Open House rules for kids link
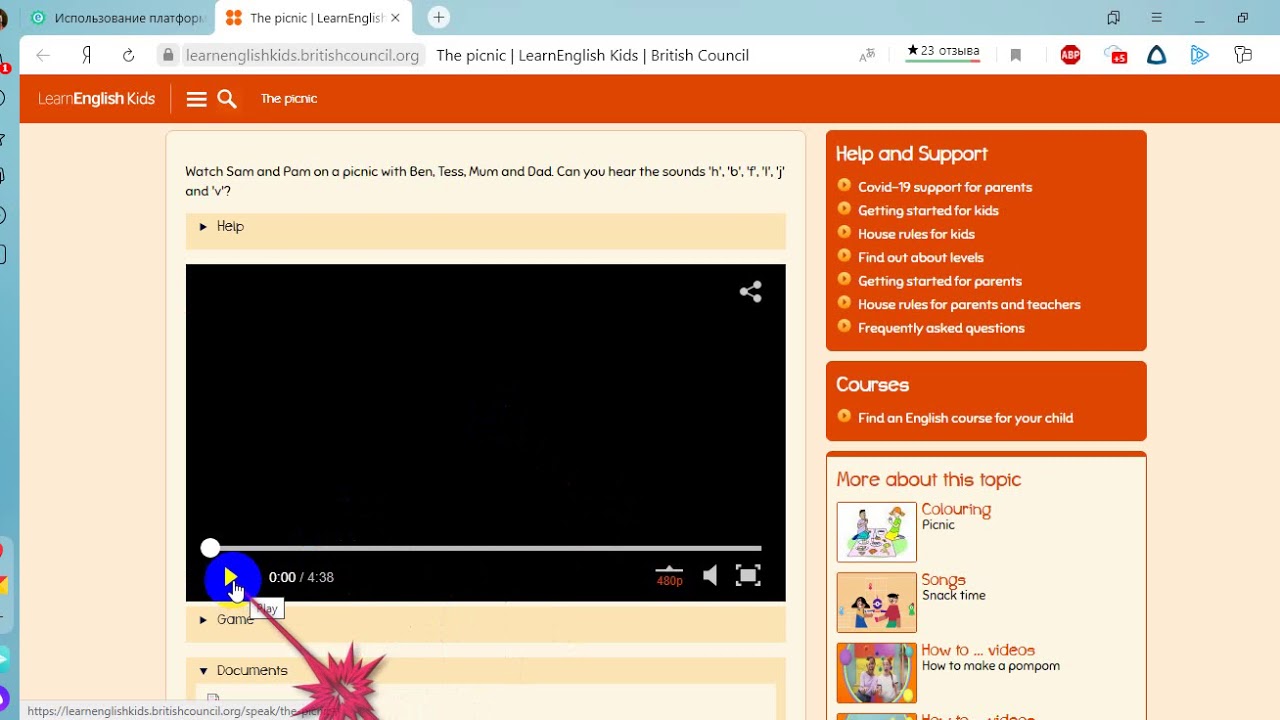Image resolution: width=1280 pixels, height=720 pixels. [916, 234]
